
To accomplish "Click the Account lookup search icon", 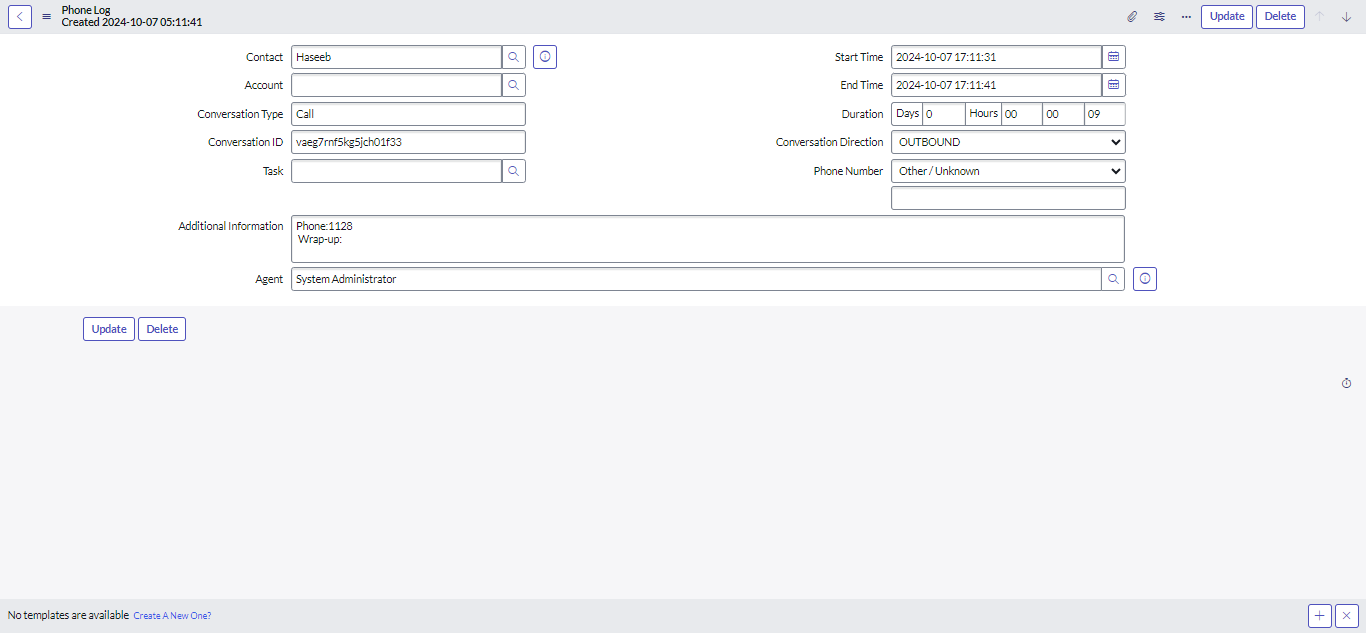I will [x=513, y=85].
